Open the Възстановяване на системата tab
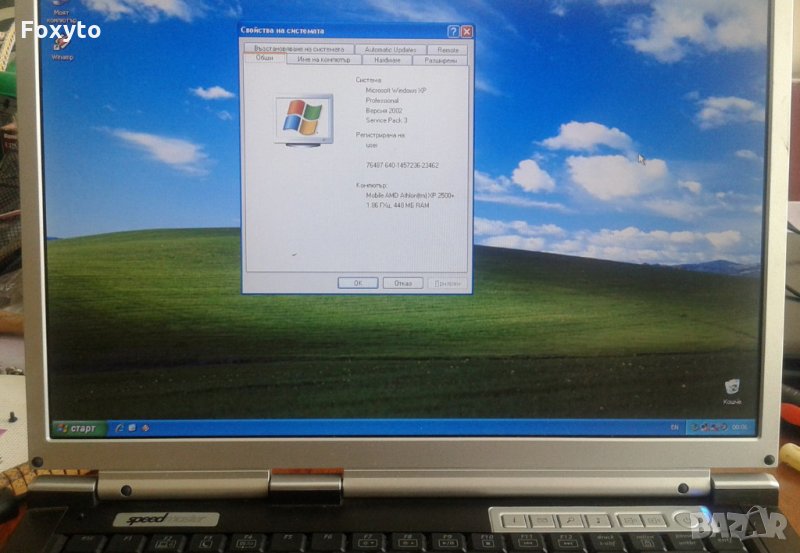 [299, 49]
